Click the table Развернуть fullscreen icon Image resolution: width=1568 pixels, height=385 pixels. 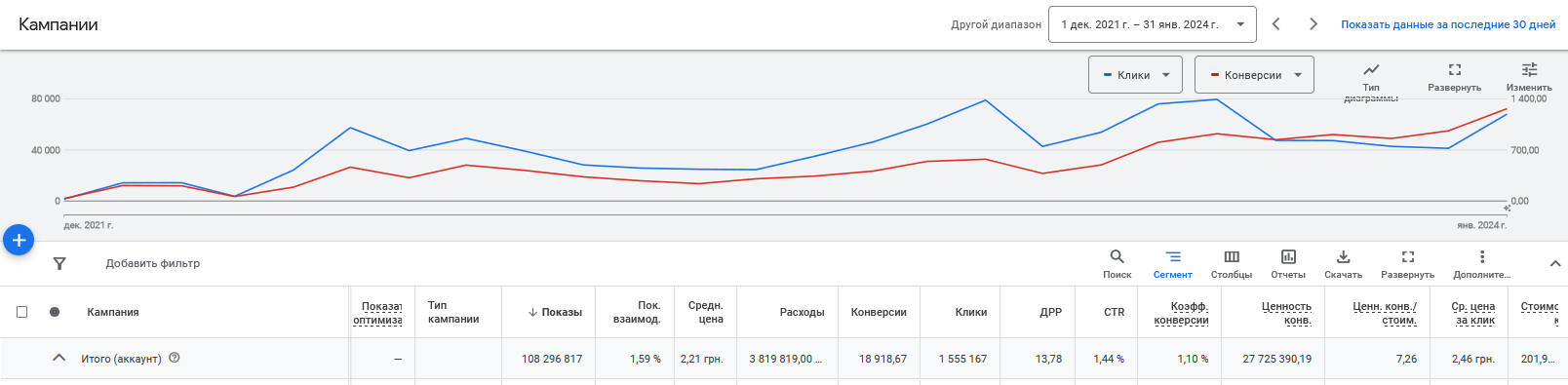1408,256
